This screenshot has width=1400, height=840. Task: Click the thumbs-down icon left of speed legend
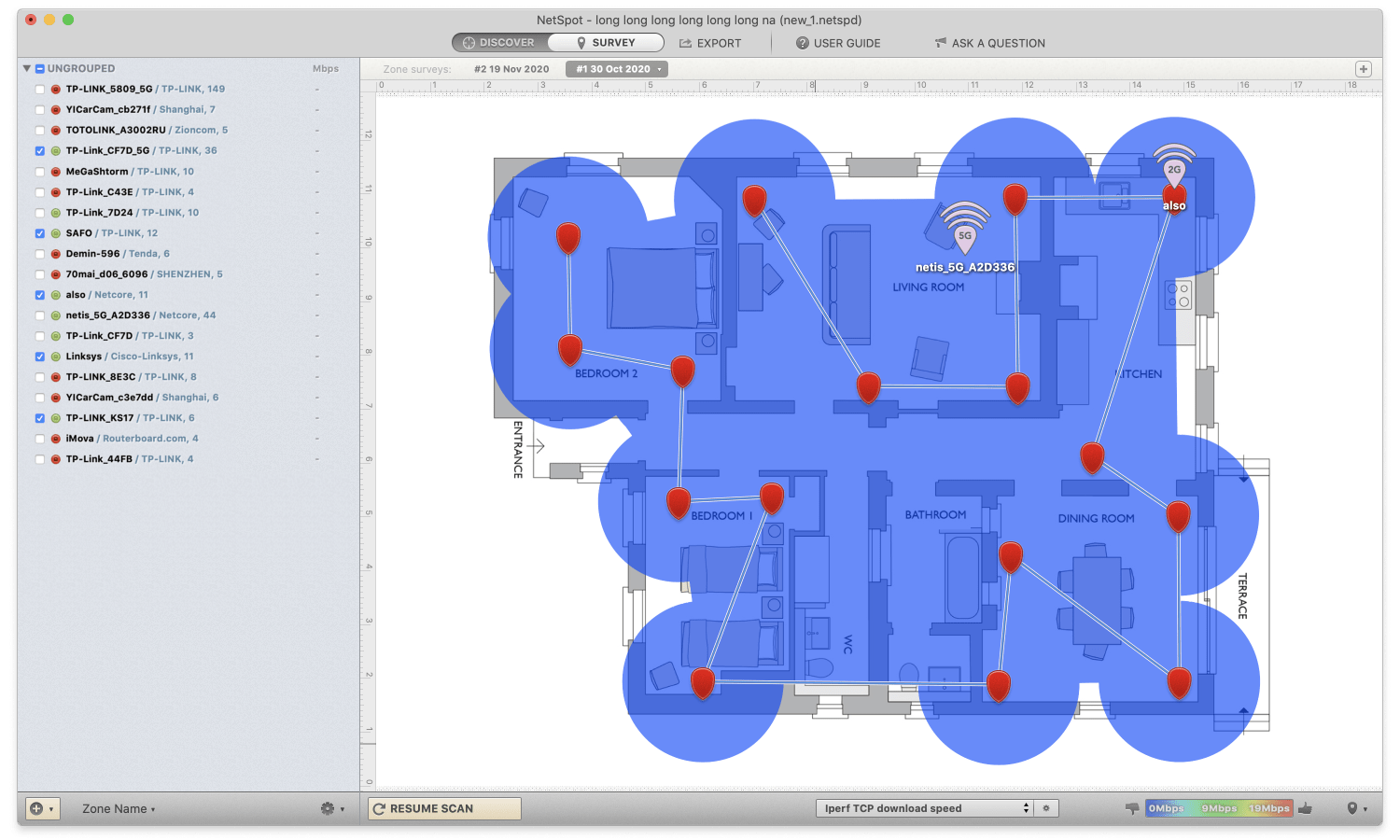[1132, 808]
